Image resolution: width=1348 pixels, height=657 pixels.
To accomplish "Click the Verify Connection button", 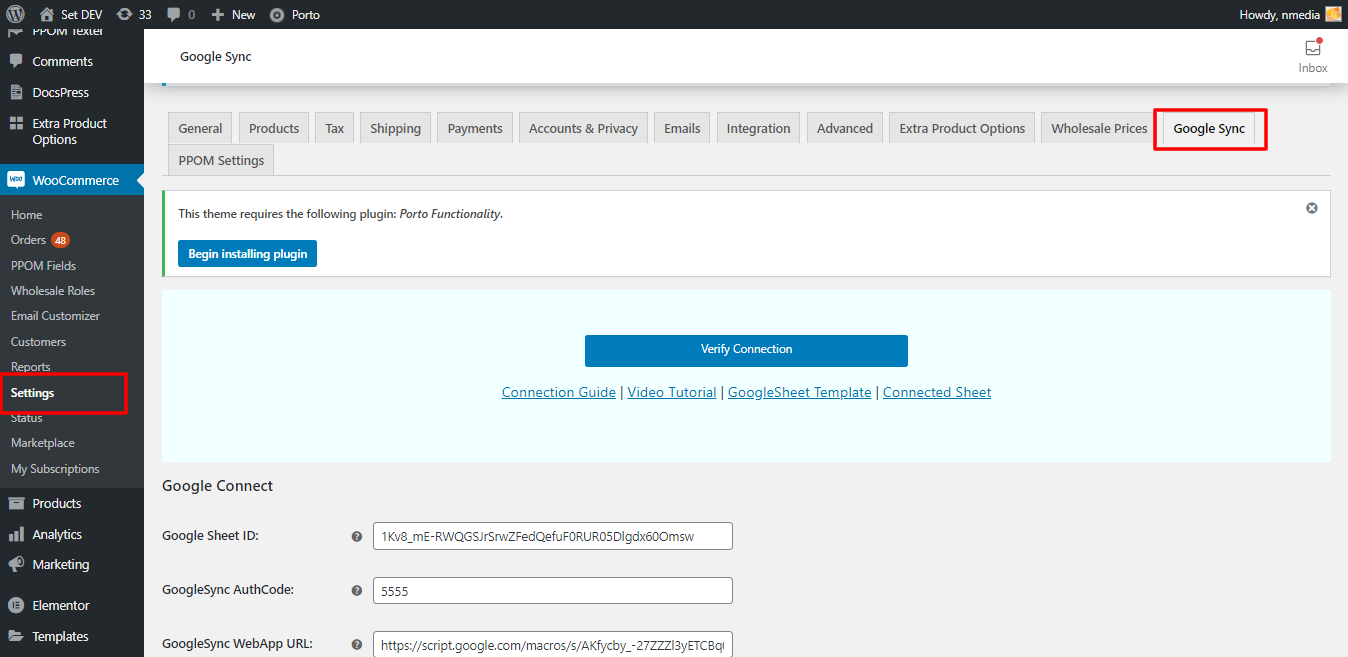I will click(x=746, y=350).
